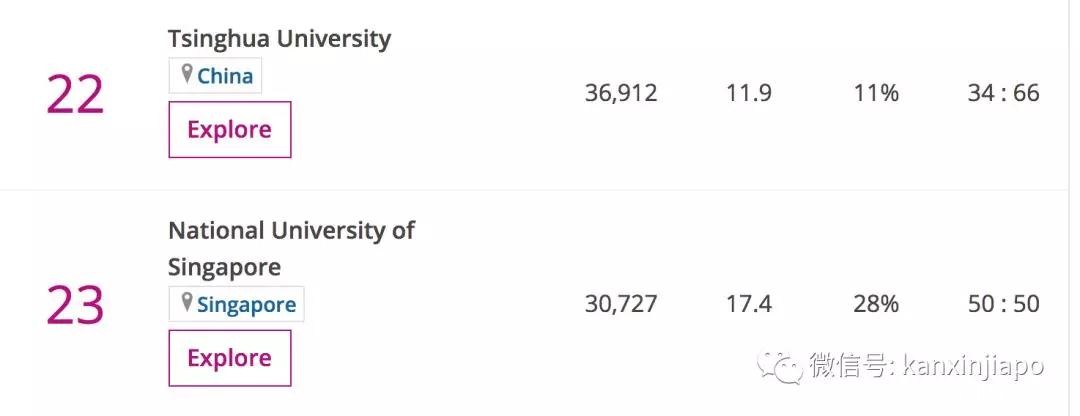Image resolution: width=1080 pixels, height=416 pixels.
Task: Open the Tsinghua University title
Action: [x=279, y=39]
